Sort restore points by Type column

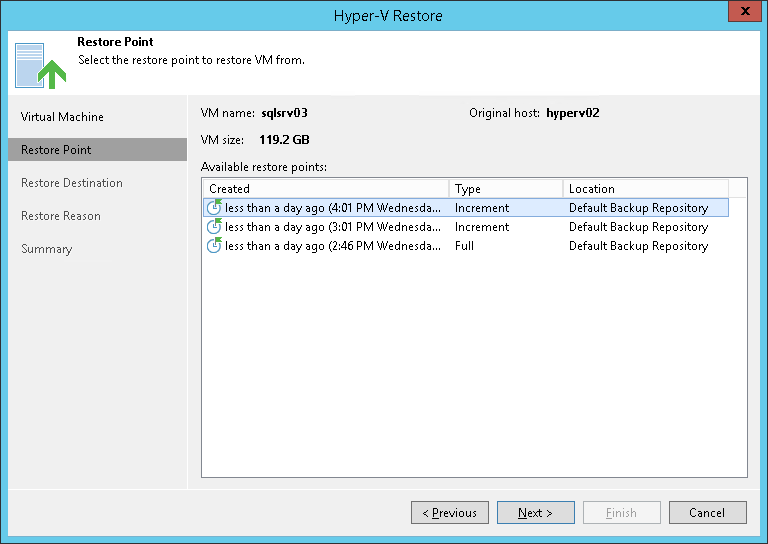[x=504, y=188]
